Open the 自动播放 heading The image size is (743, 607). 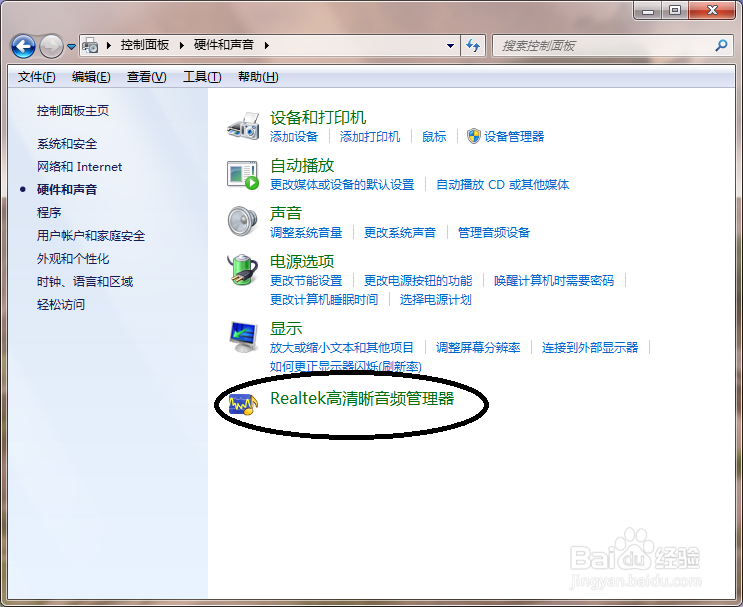coord(302,165)
